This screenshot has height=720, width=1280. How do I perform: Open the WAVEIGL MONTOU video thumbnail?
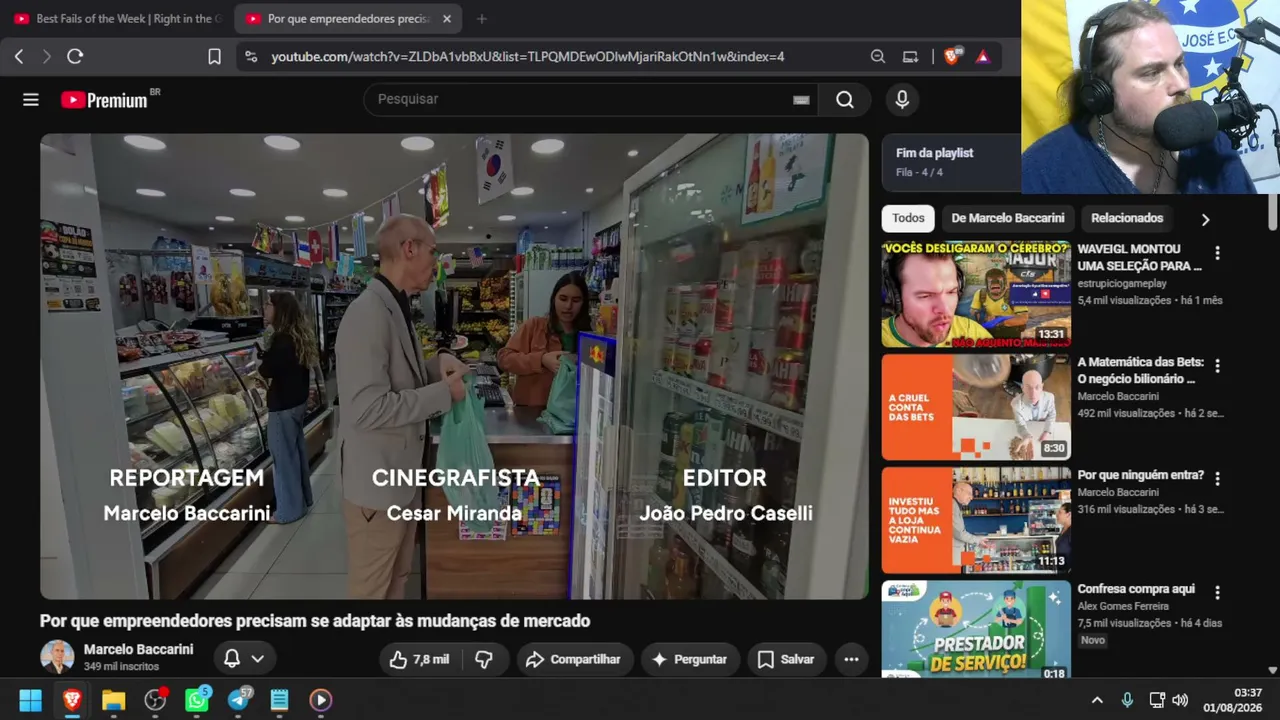(976, 294)
